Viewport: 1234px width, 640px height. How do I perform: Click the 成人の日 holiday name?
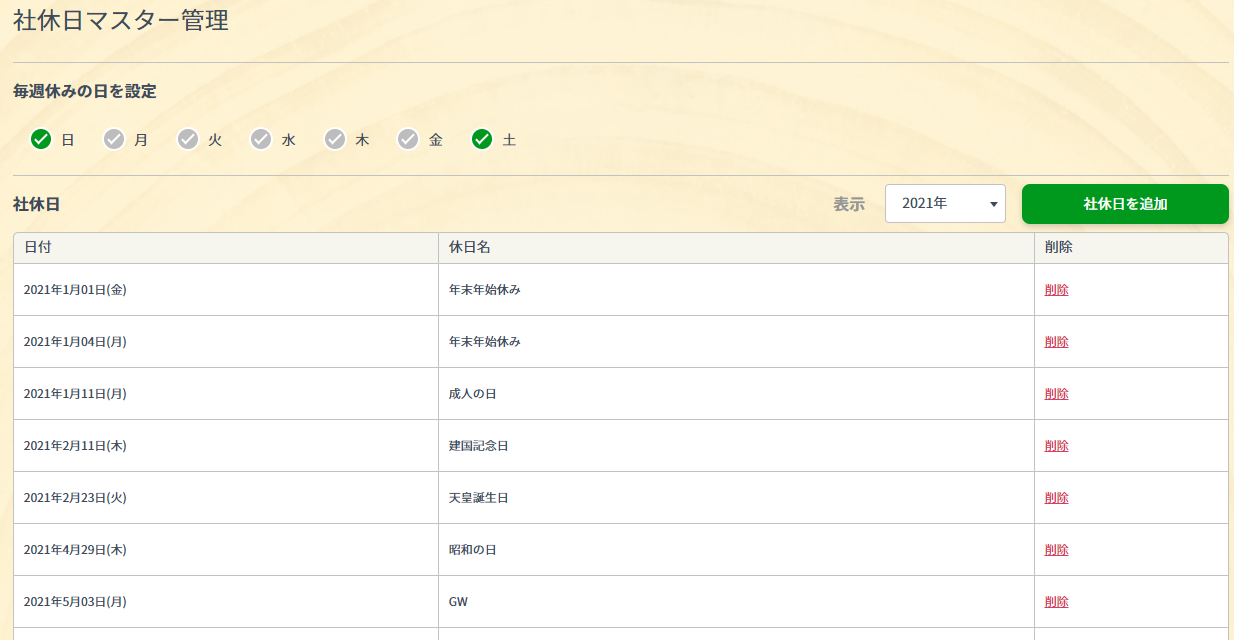[473, 394]
